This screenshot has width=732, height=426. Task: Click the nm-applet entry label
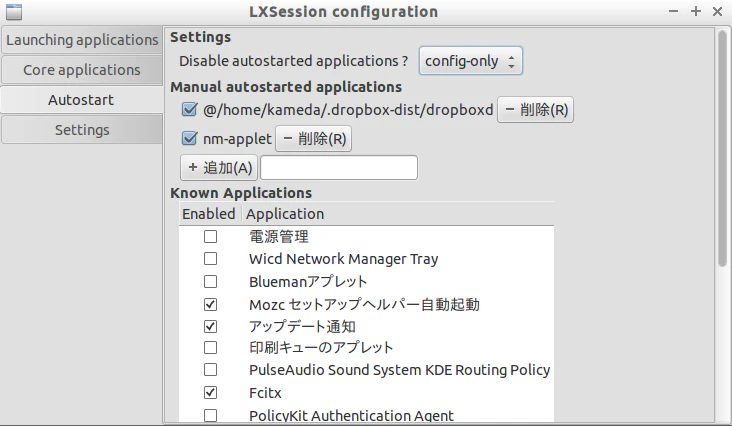click(x=237, y=139)
